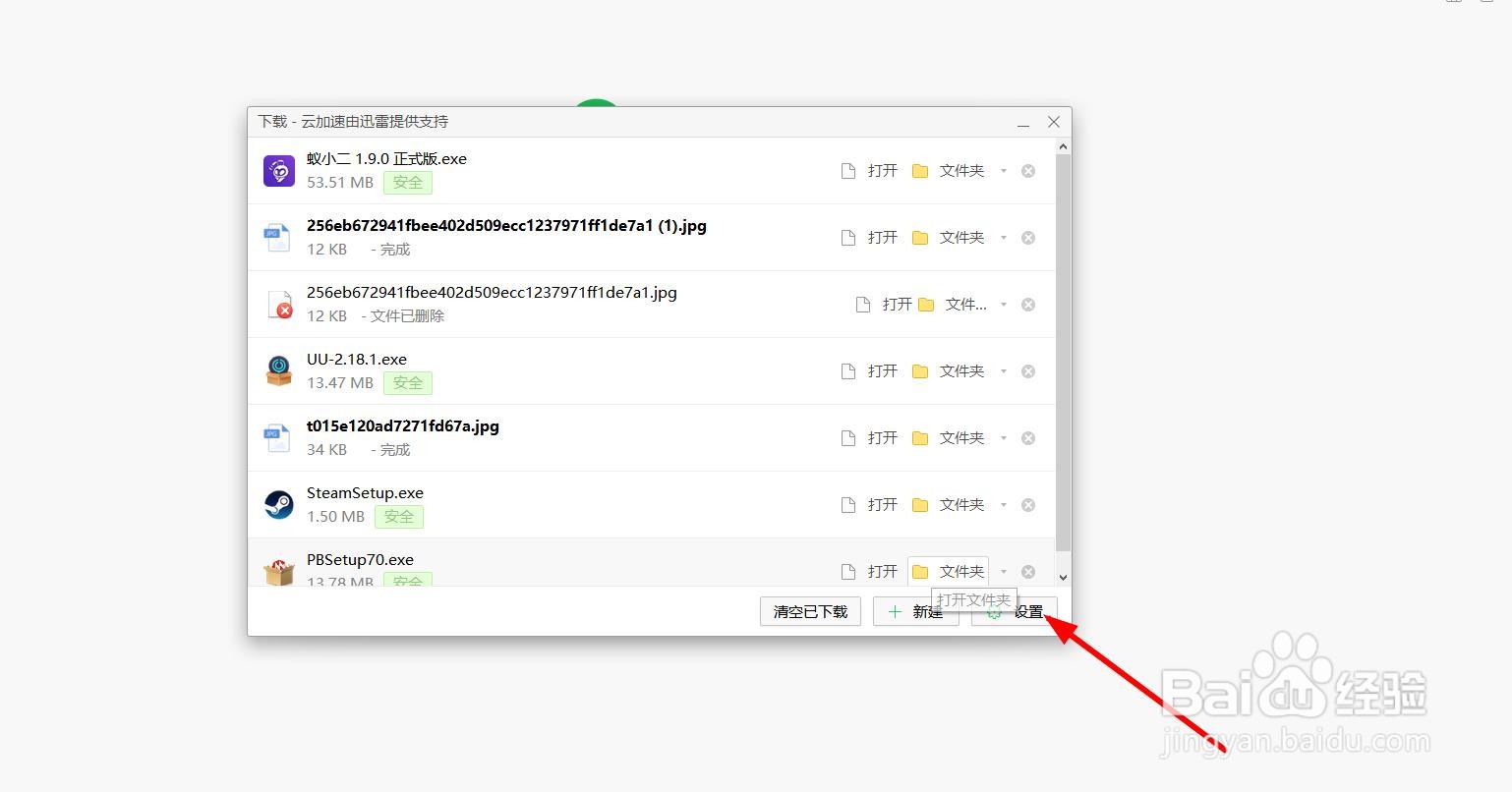This screenshot has height=792, width=1512.
Task: Open folder of 蚁小二 1.9.0 正式版.exe
Action: (x=949, y=171)
